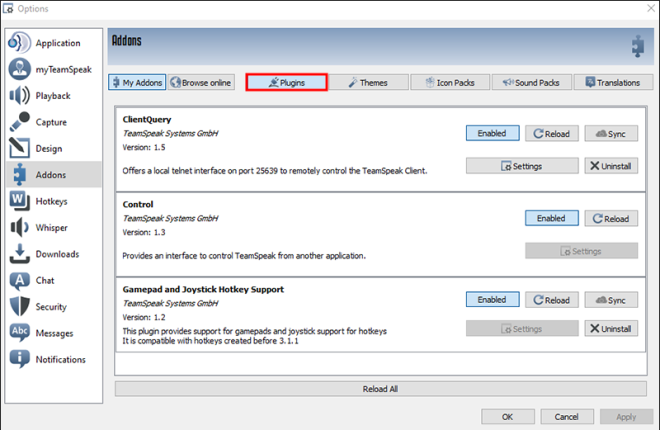Image resolution: width=660 pixels, height=430 pixels.
Task: Reload the Gamepad and Joystick plugin
Action: [x=552, y=300]
